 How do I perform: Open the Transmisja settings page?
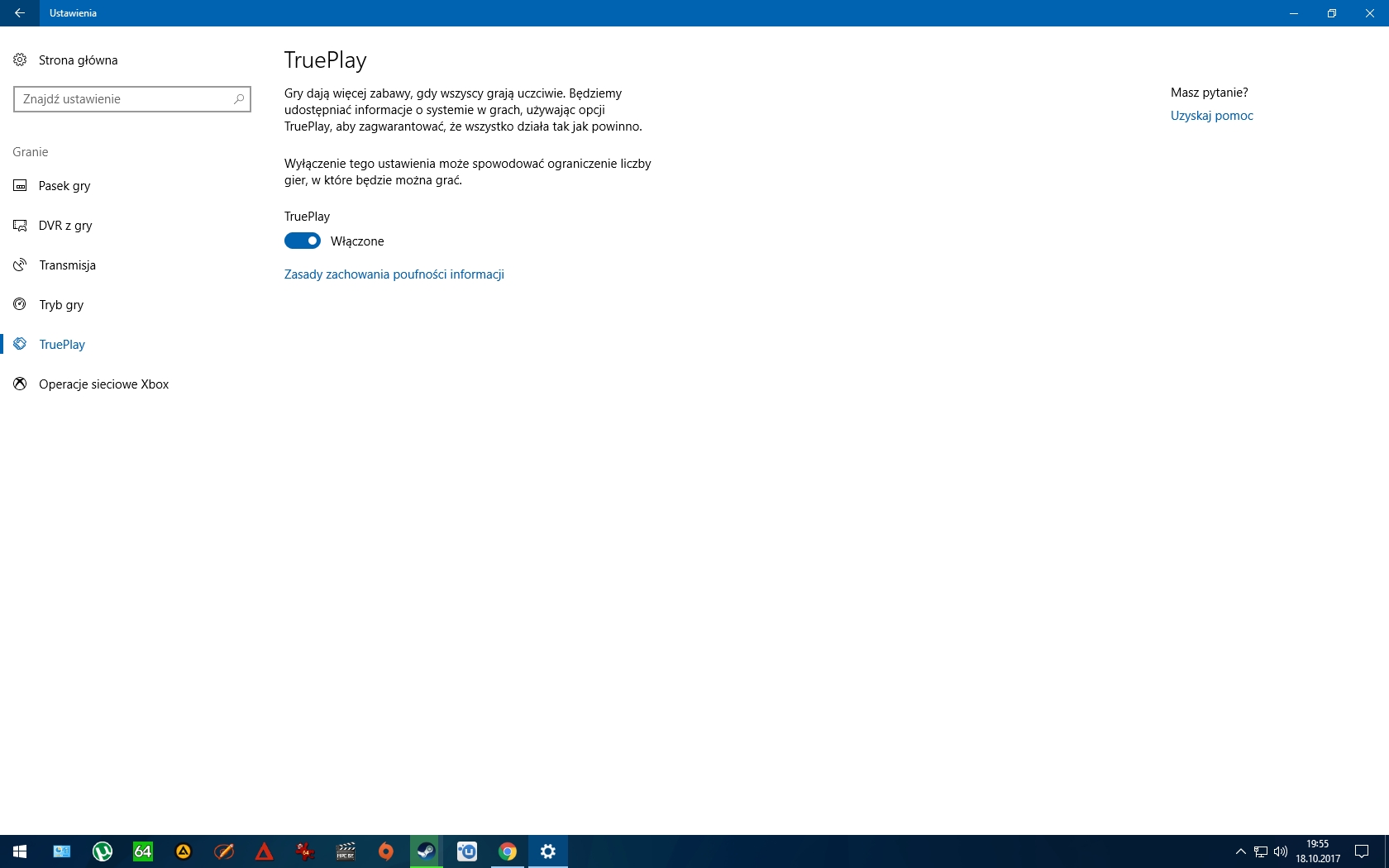tap(67, 265)
